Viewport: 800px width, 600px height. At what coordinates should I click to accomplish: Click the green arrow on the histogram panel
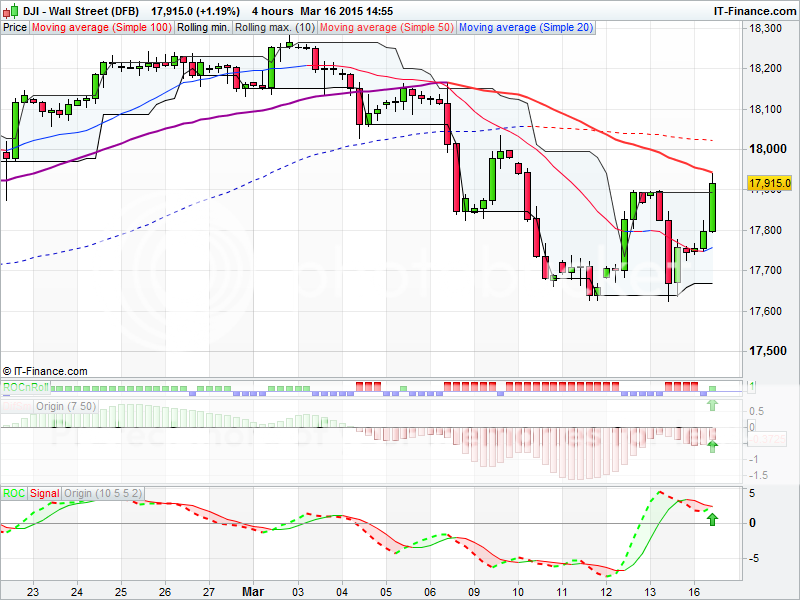tap(712, 446)
